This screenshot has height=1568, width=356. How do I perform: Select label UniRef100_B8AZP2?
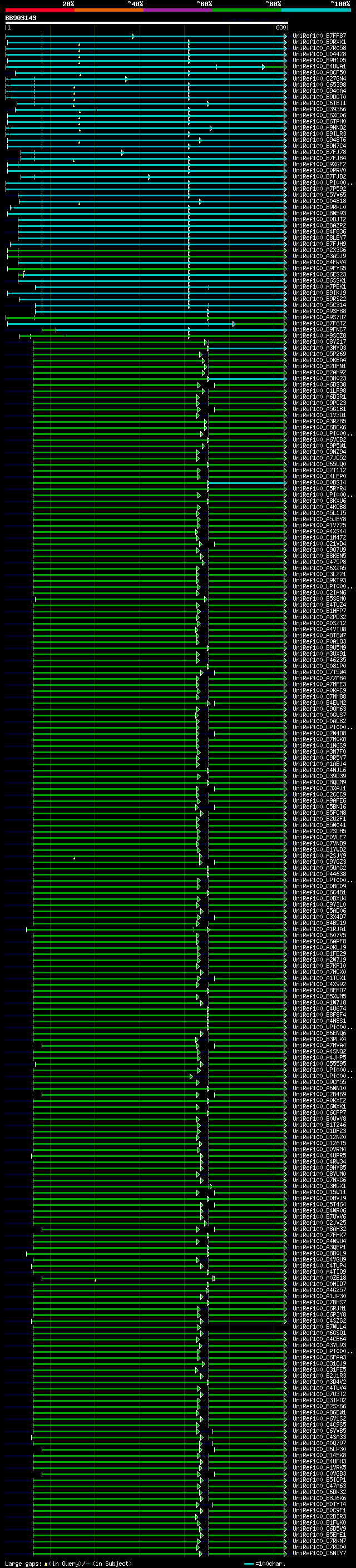click(319, 225)
